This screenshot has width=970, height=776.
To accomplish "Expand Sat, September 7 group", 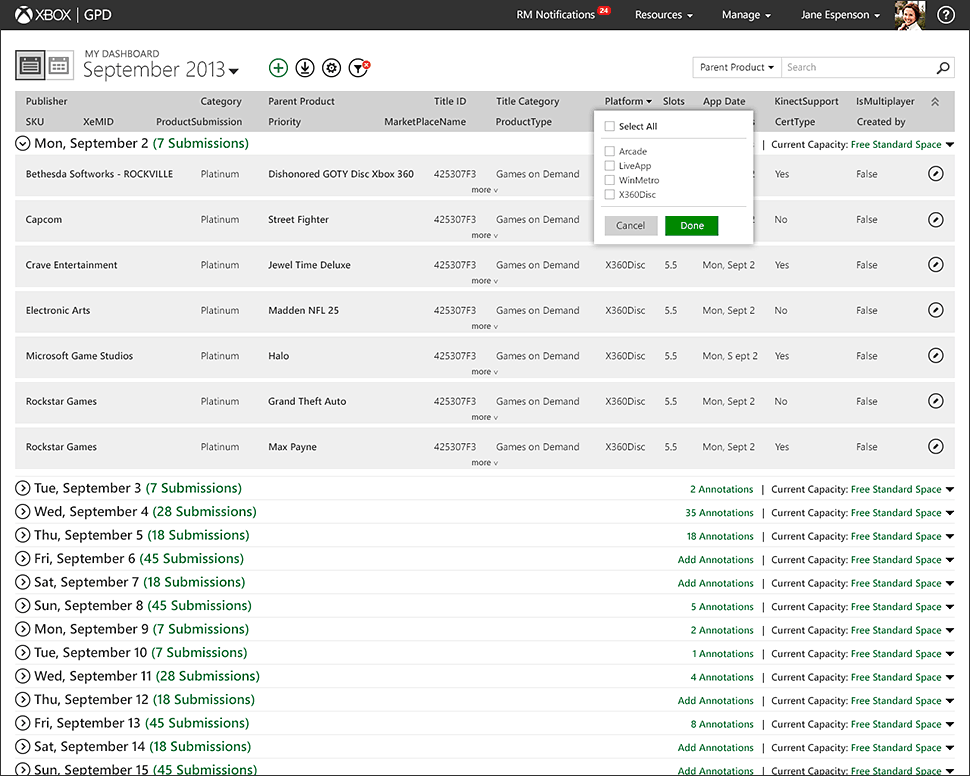I will (x=22, y=582).
